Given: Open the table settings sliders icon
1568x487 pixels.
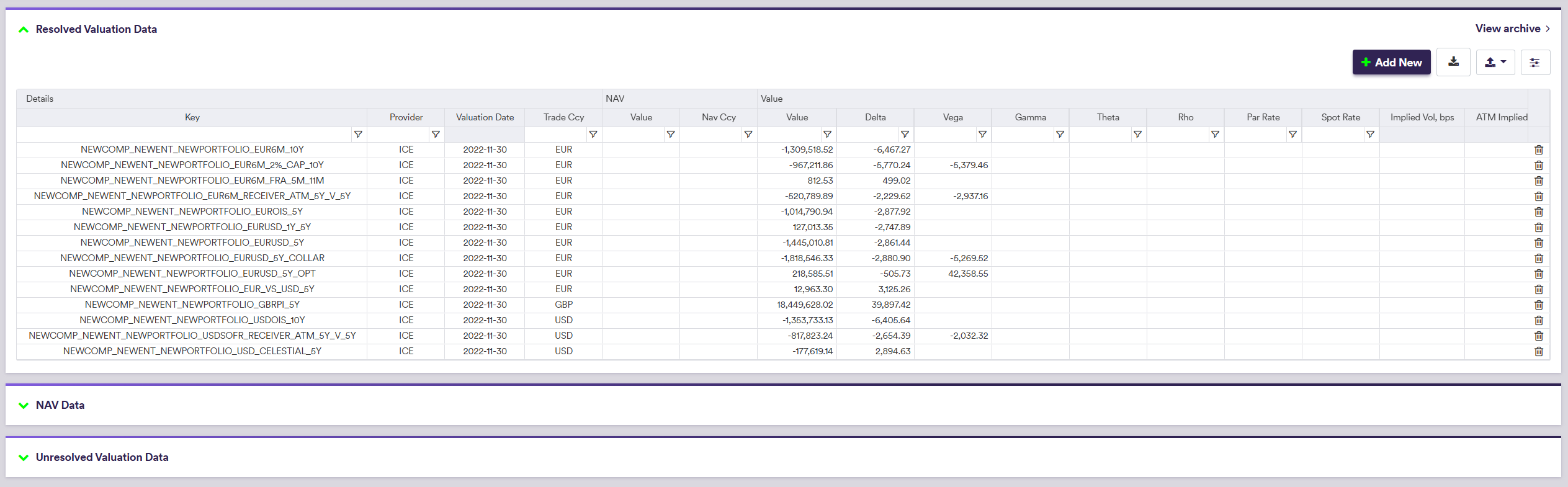Looking at the screenshot, I should [1534, 63].
